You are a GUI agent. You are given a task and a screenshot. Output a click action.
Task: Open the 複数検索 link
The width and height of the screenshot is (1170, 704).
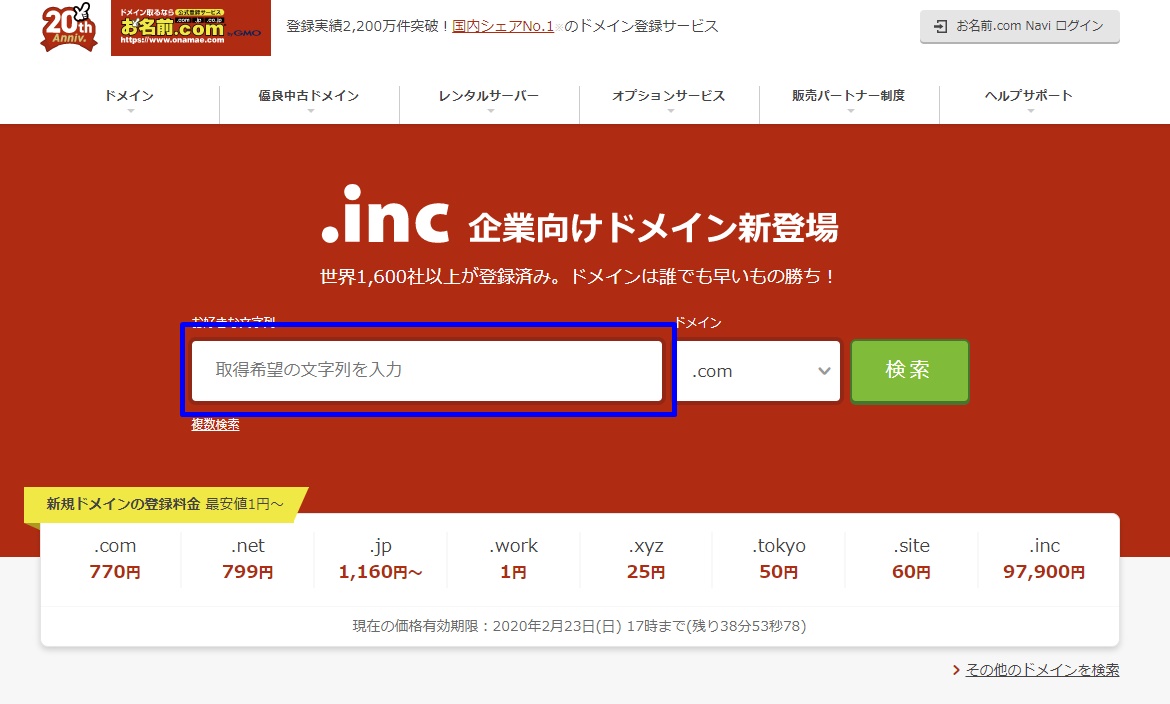click(215, 425)
